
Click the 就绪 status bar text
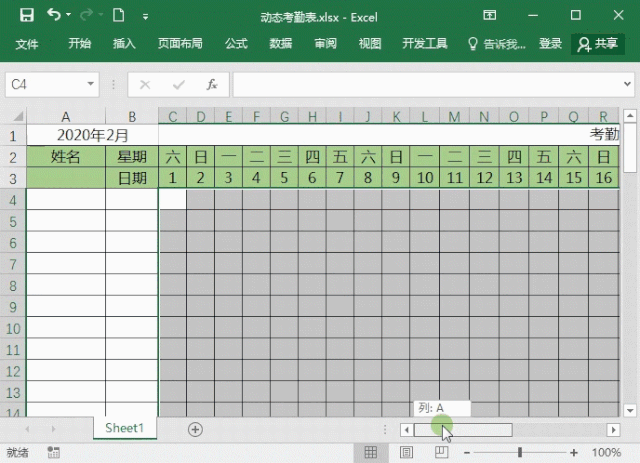click(x=18, y=452)
